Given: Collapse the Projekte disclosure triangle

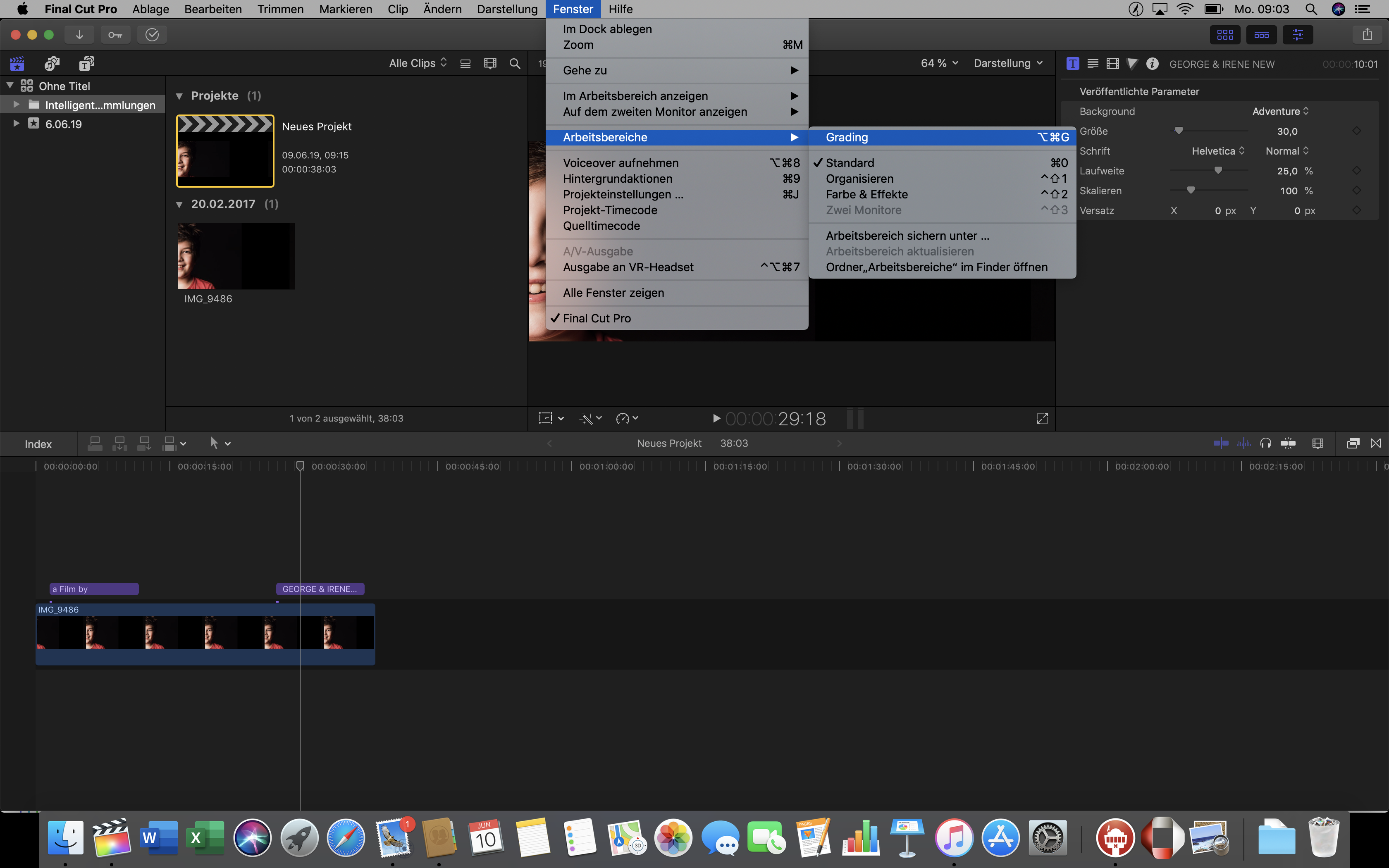Looking at the screenshot, I should (180, 95).
